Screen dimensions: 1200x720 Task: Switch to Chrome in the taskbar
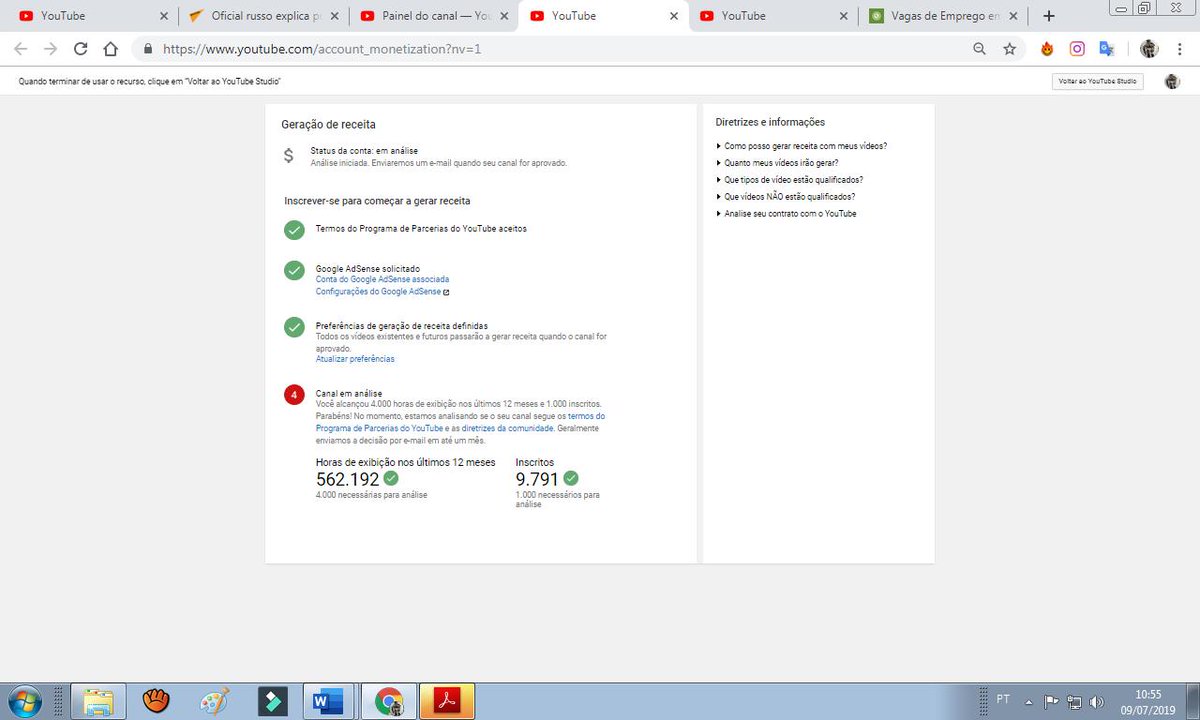(x=388, y=701)
